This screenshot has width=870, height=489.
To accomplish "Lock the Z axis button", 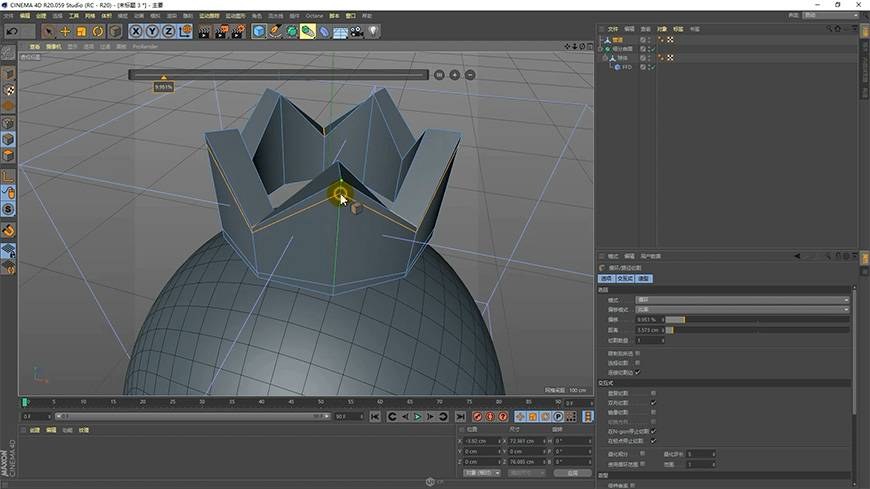I will click(x=169, y=31).
